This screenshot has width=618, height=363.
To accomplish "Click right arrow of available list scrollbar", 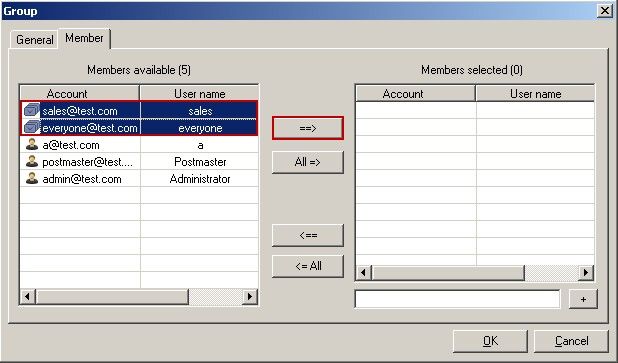I will [x=250, y=296].
